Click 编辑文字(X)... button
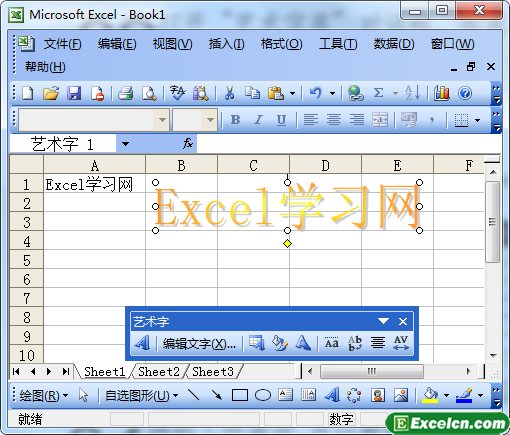Screen dimensions: 510x435 (x=199, y=343)
